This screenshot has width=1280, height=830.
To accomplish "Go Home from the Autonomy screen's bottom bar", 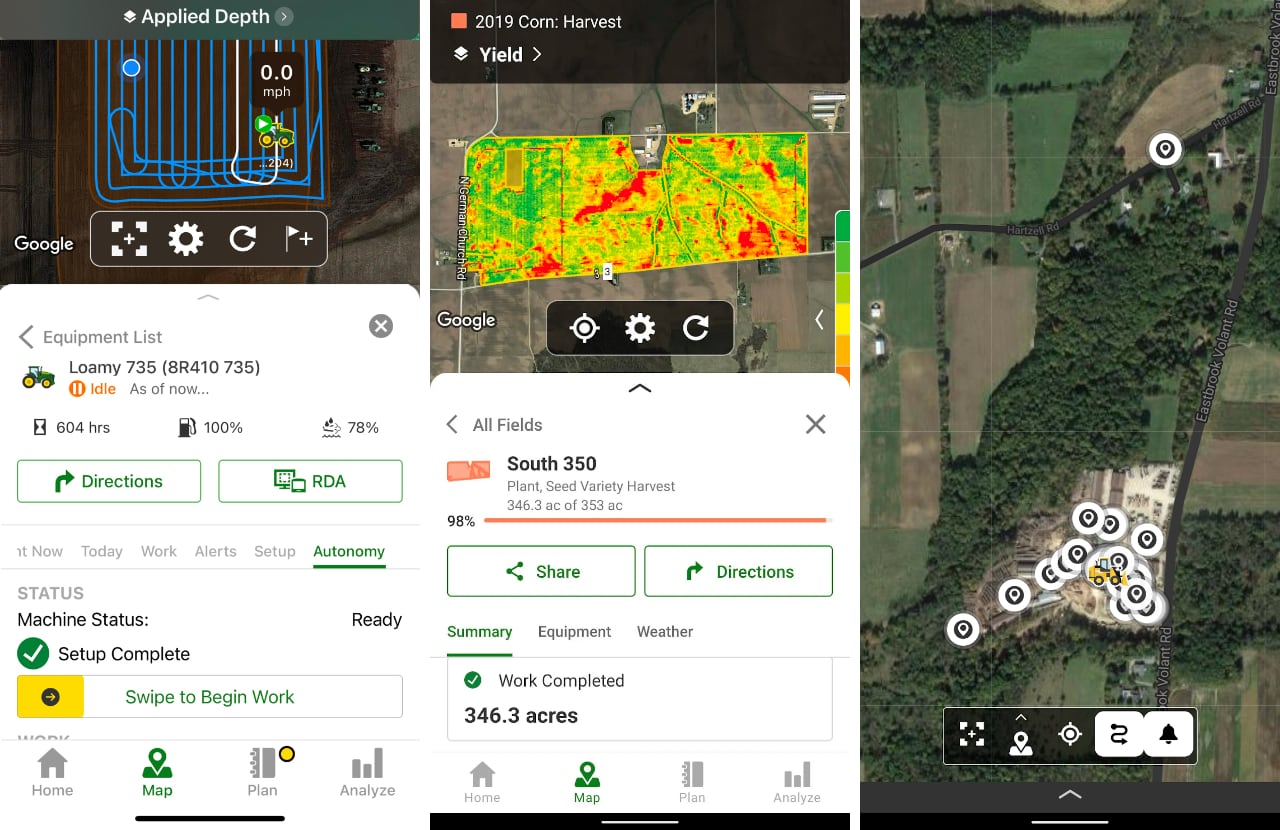I will point(52,773).
